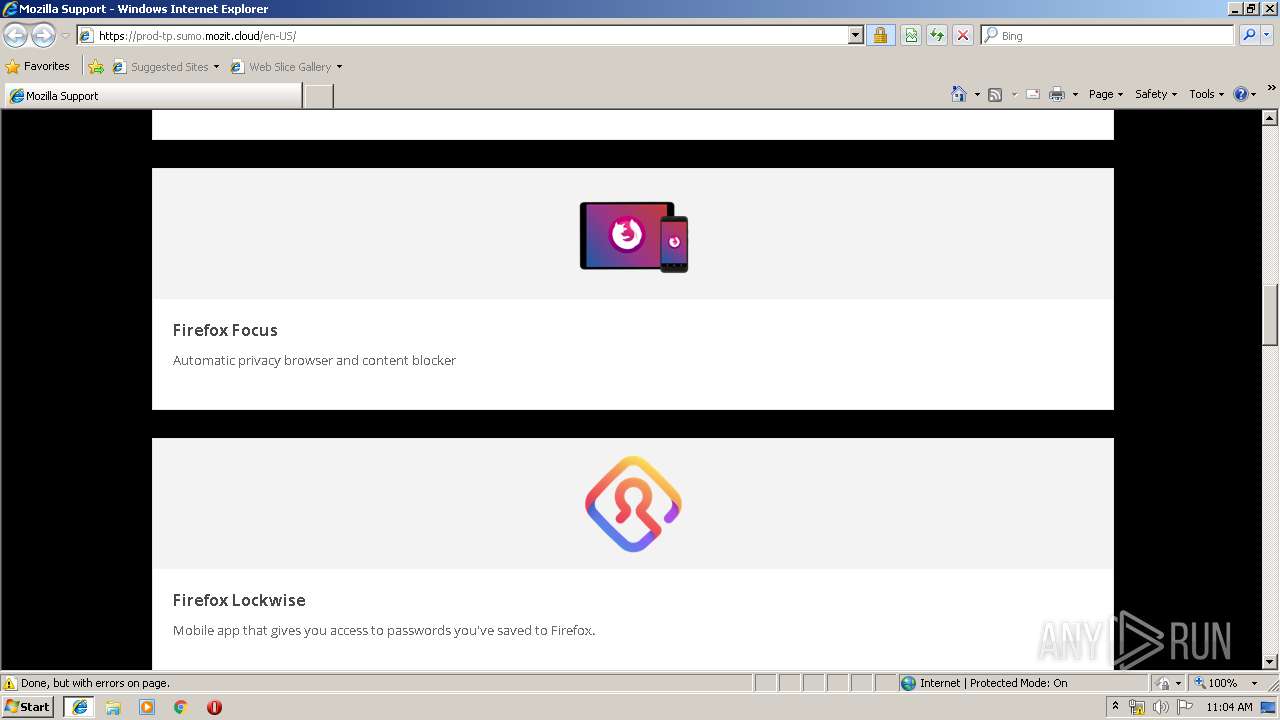This screenshot has width=1280, height=720.
Task: Click the Action Center flag icon
Action: click(1185, 707)
